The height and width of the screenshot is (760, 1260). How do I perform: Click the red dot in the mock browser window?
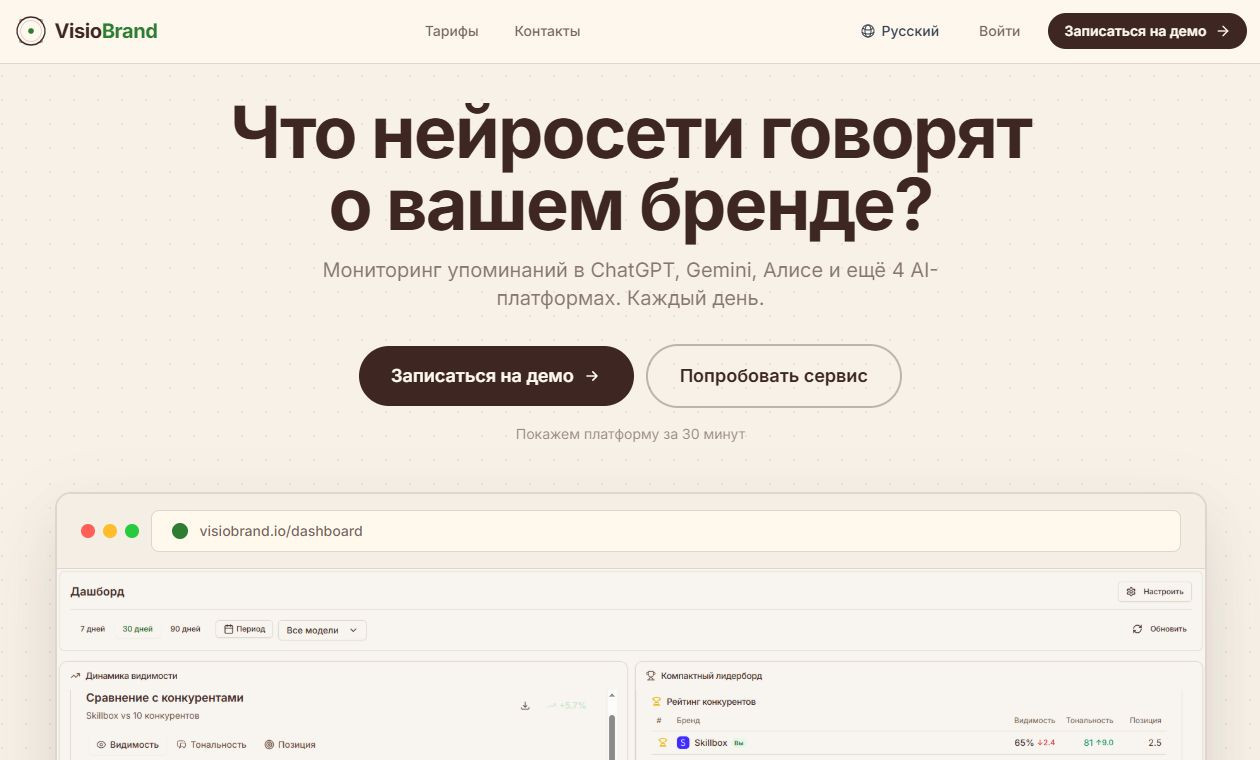pos(88,531)
